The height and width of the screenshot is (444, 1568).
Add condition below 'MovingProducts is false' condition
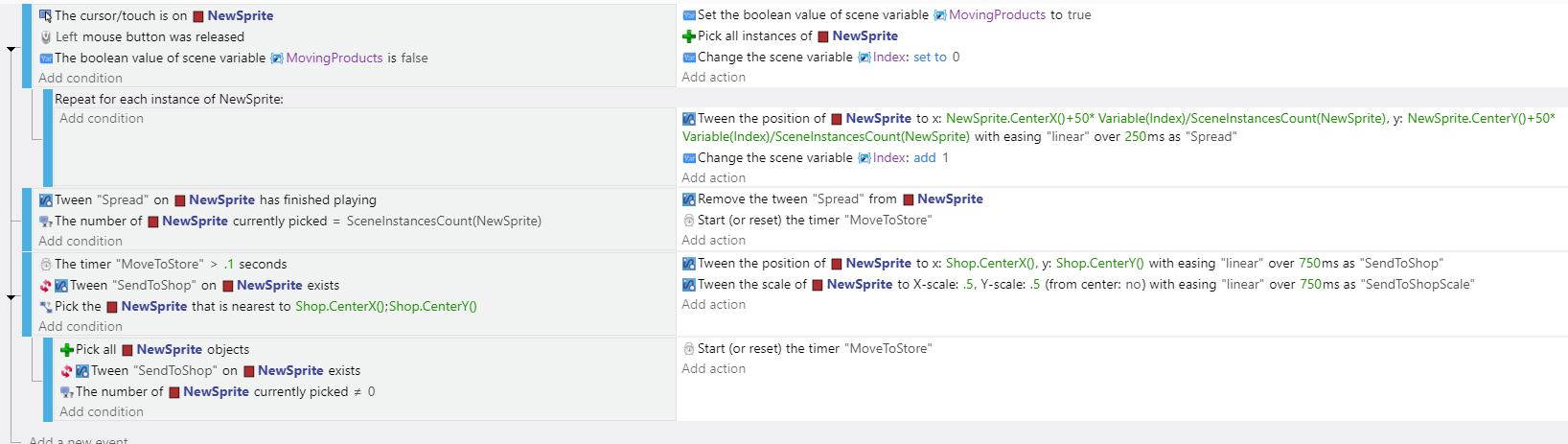tap(81, 79)
